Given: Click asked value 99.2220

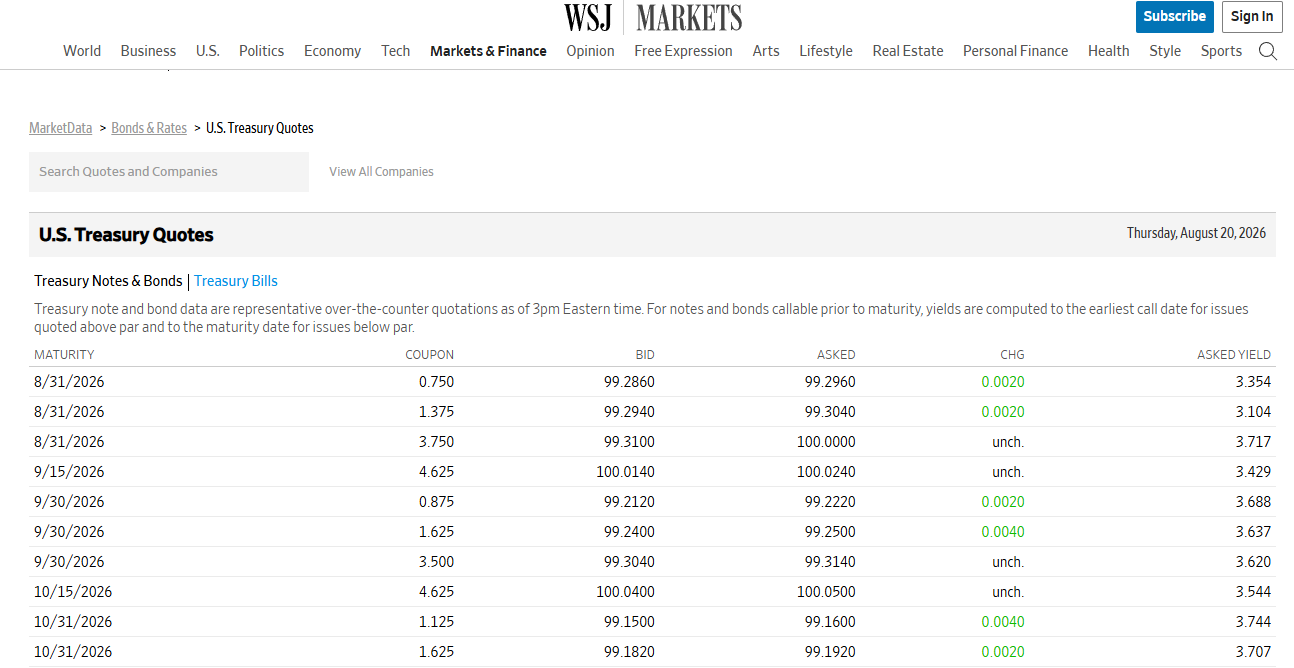Looking at the screenshot, I should click(830, 502).
